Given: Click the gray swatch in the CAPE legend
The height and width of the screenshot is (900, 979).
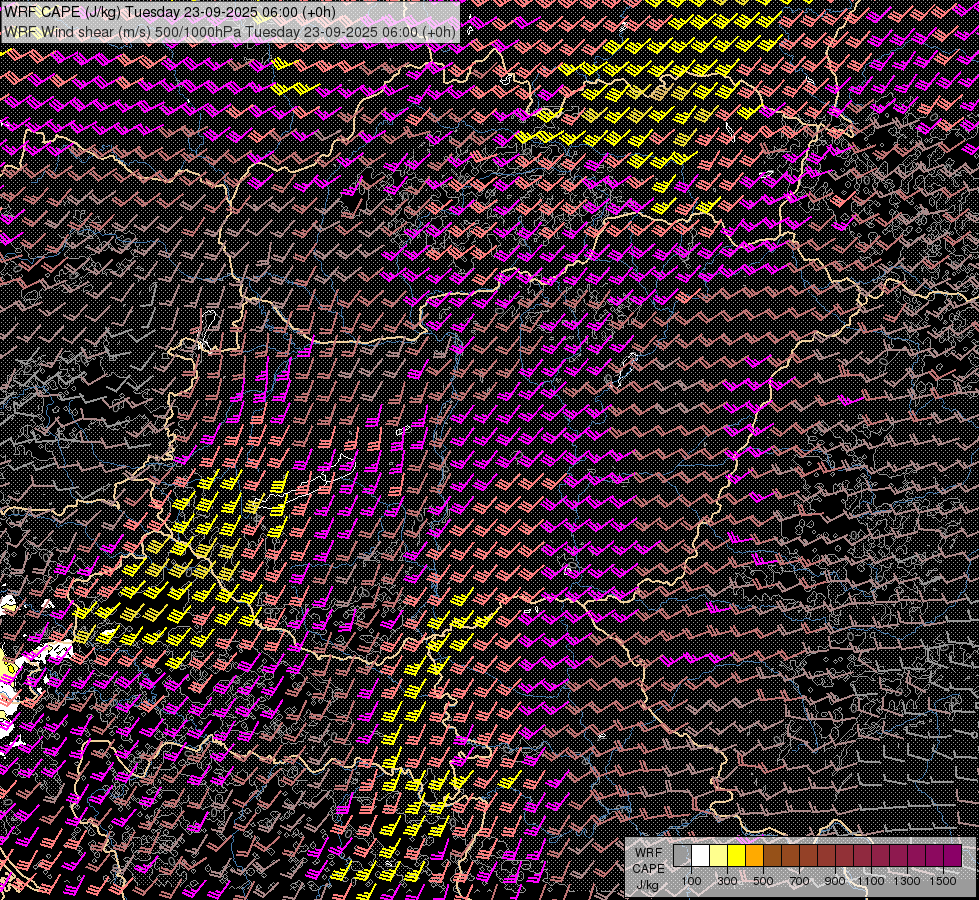Looking at the screenshot, I should click(682, 856).
